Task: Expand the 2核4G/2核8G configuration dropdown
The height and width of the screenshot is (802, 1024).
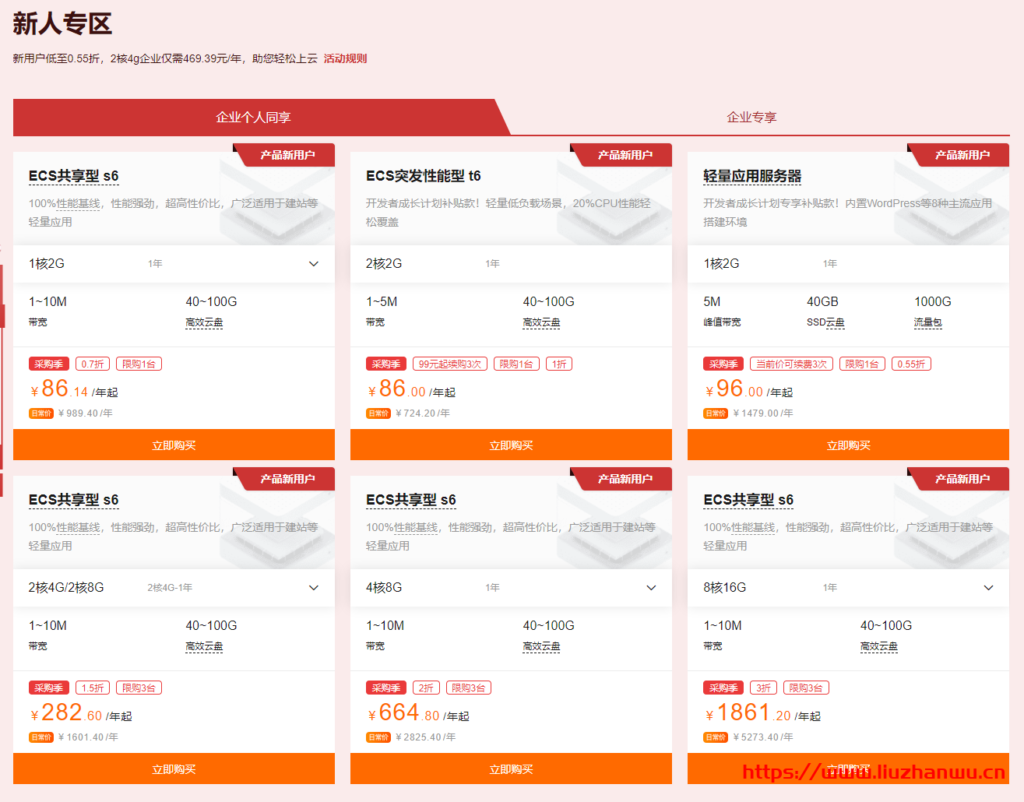Action: (313, 588)
